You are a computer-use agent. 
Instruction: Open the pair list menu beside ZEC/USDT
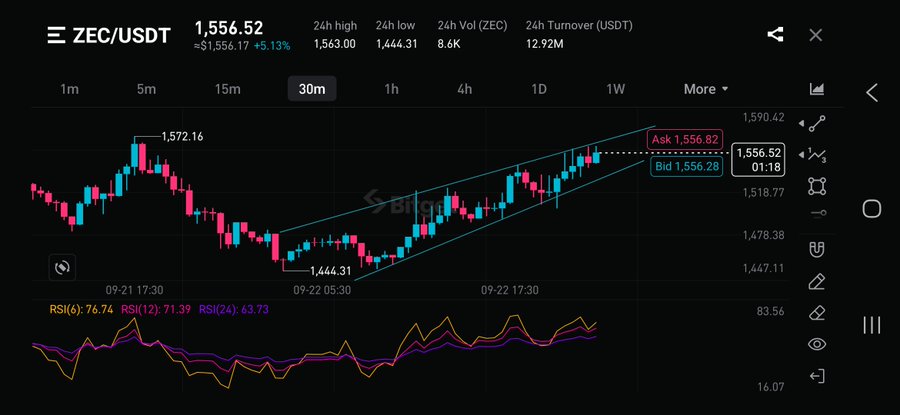(x=56, y=35)
